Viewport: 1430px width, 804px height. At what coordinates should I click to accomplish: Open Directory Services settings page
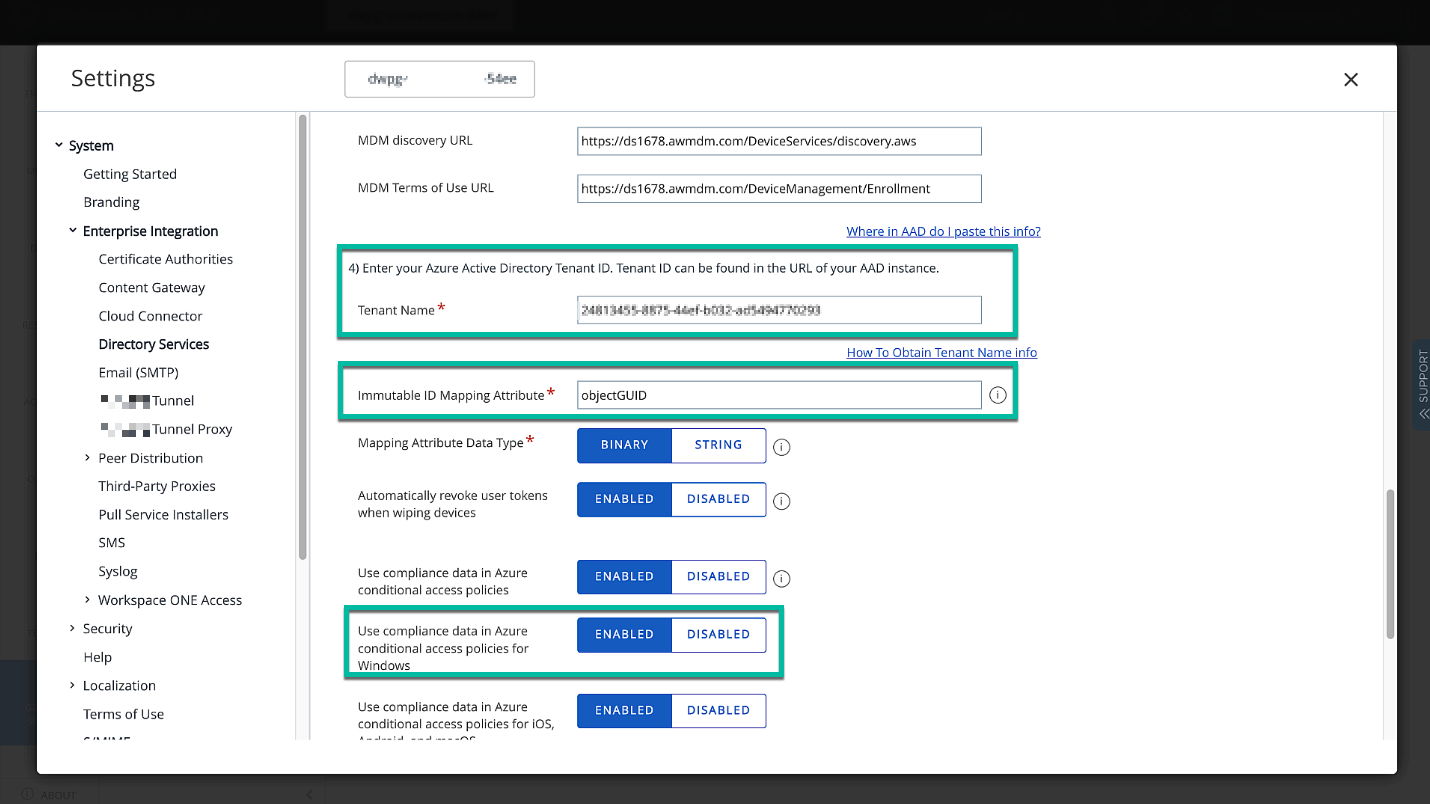(154, 344)
